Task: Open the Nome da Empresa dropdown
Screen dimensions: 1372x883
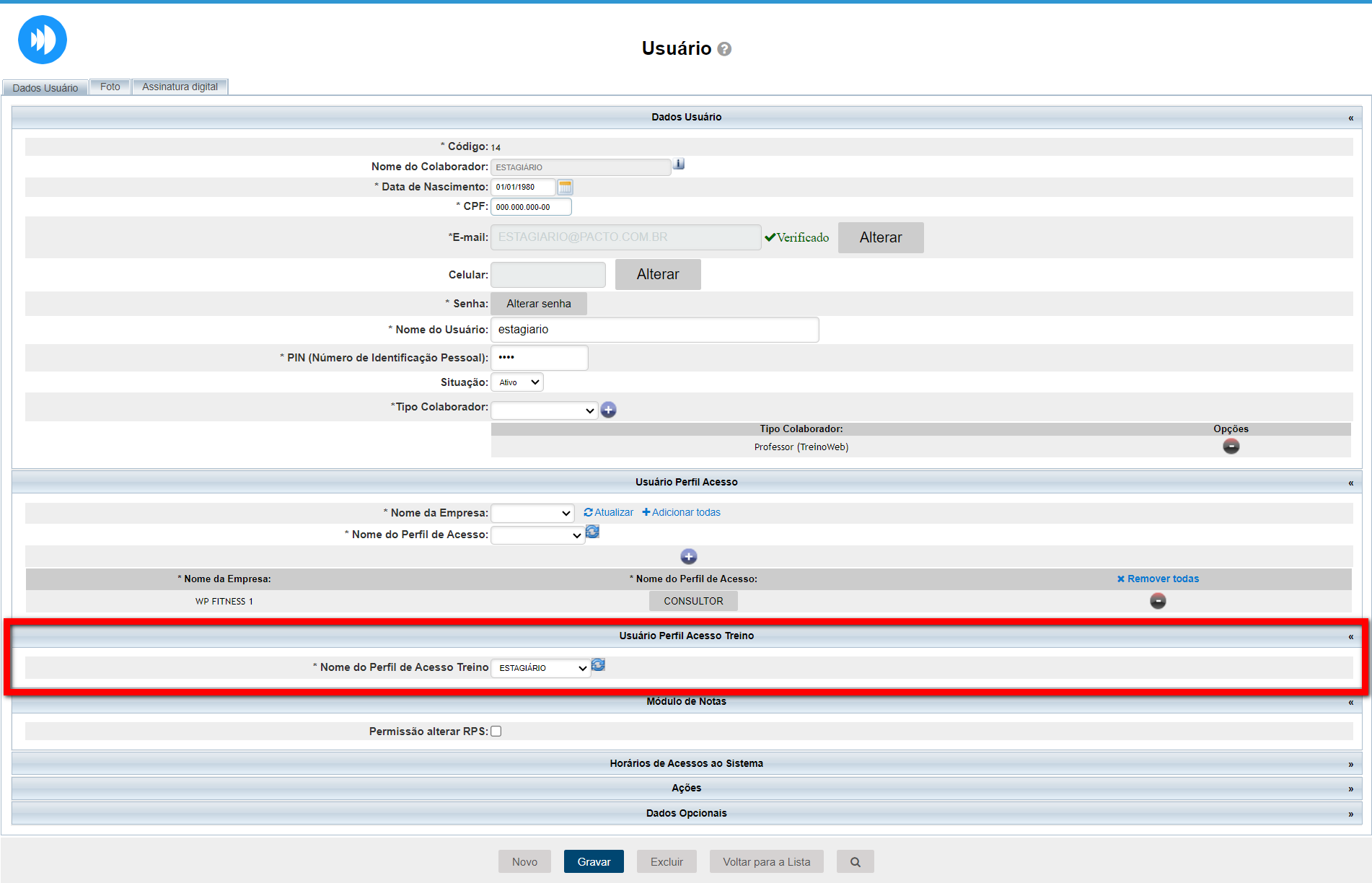Action: [x=532, y=513]
